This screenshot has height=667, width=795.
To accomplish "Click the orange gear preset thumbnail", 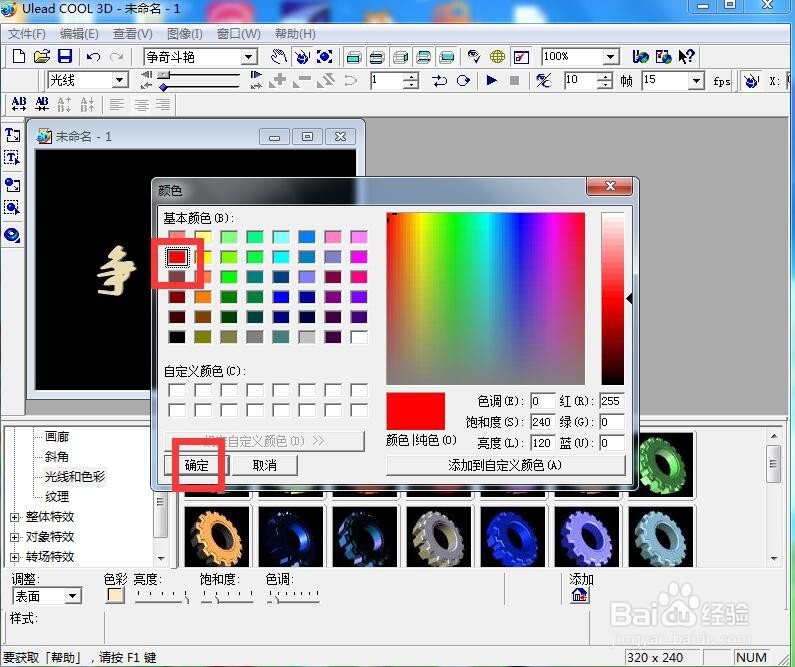I will tap(217, 537).
